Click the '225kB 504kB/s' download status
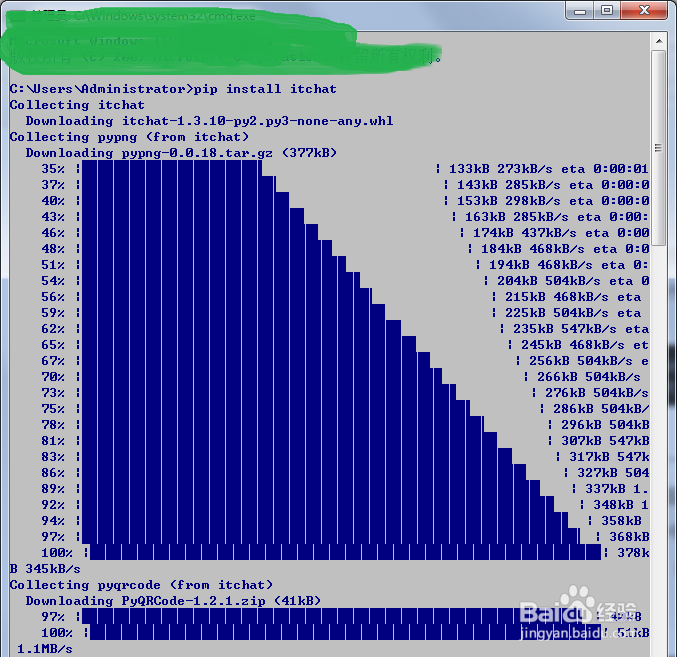The height and width of the screenshot is (657, 677). click(x=557, y=313)
